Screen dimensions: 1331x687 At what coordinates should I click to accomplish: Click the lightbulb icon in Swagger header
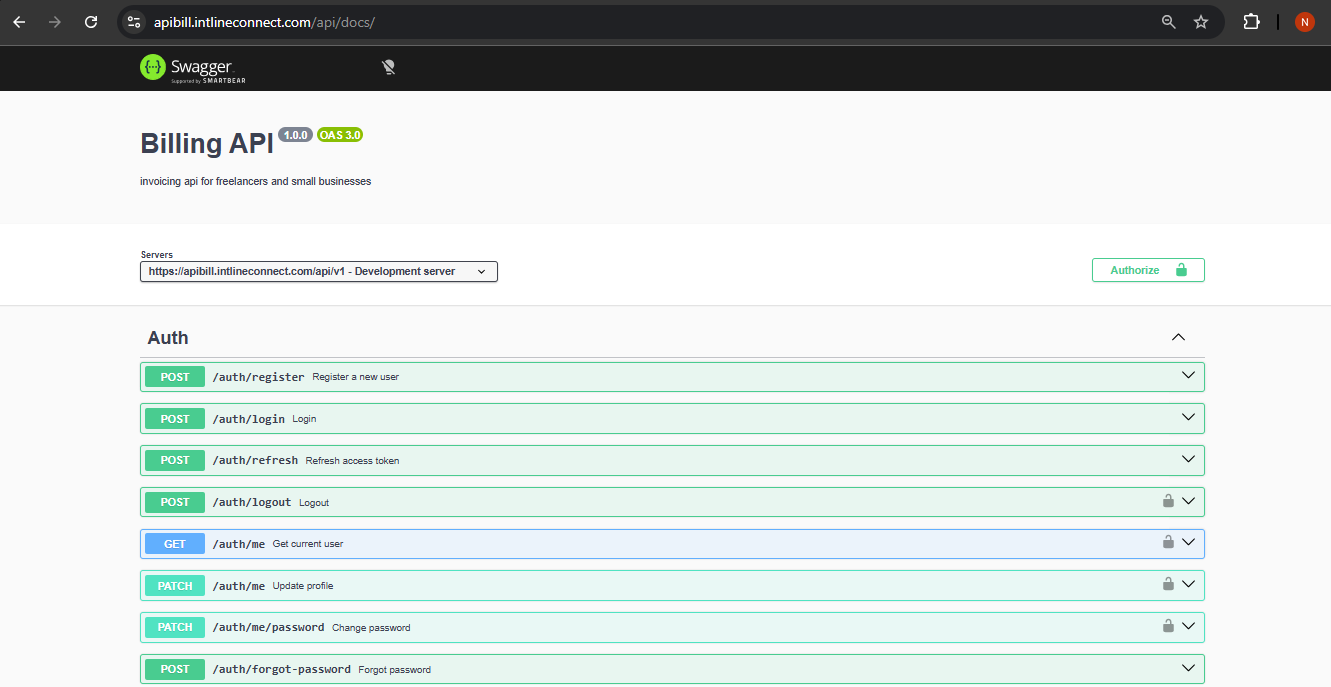(x=389, y=67)
